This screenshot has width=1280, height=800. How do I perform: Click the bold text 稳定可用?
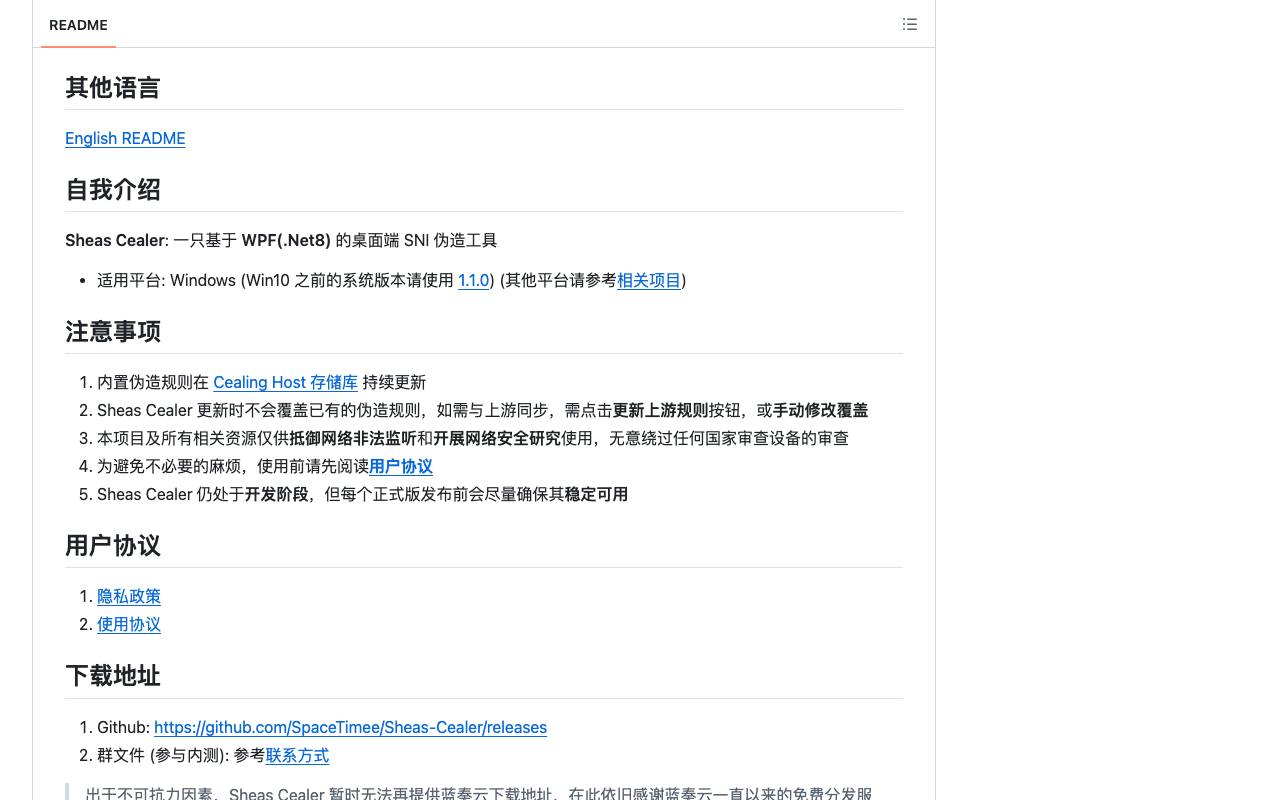pyautogui.click(x=596, y=494)
